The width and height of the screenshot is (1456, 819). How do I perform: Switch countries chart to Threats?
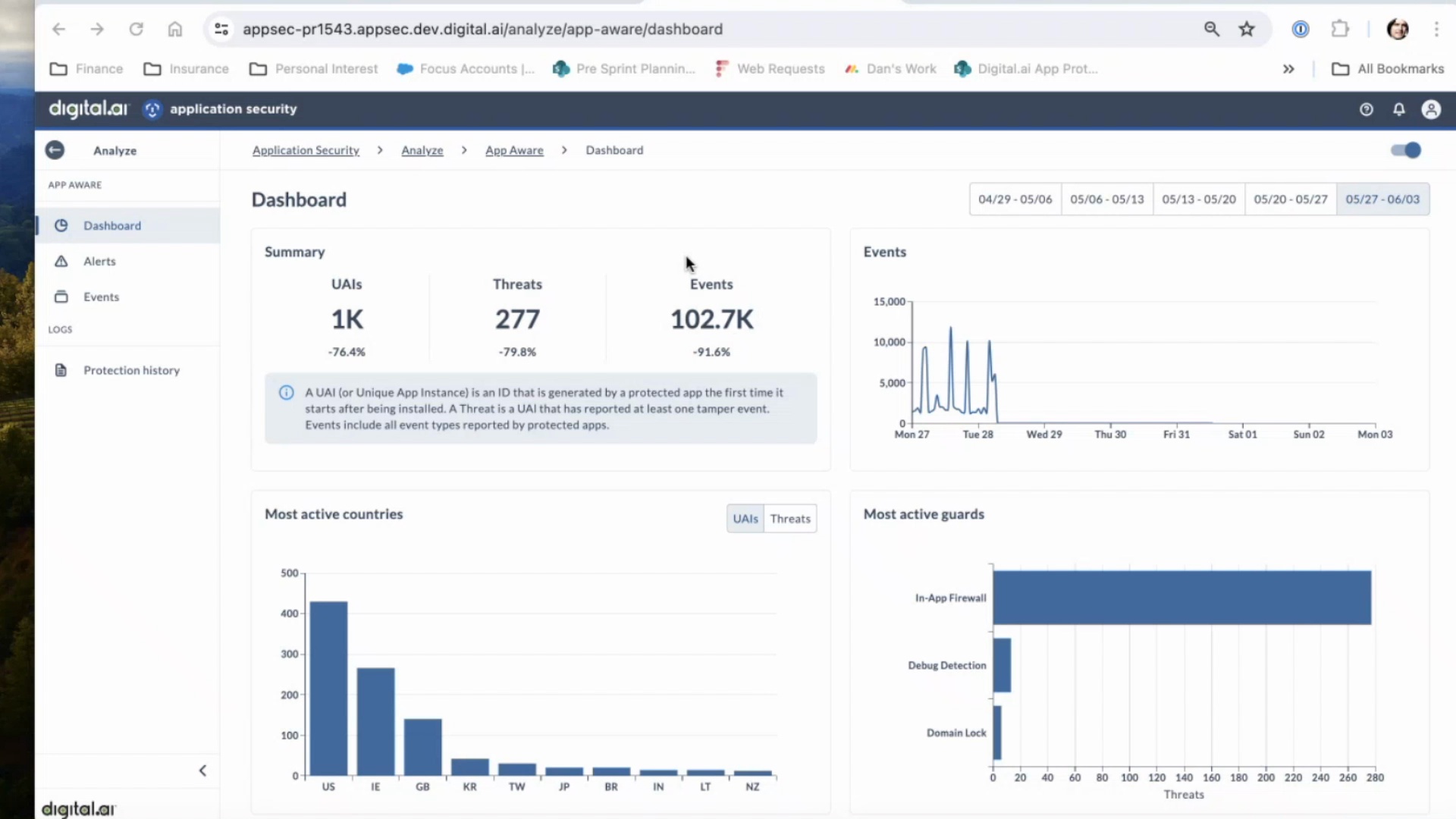pyautogui.click(x=789, y=519)
